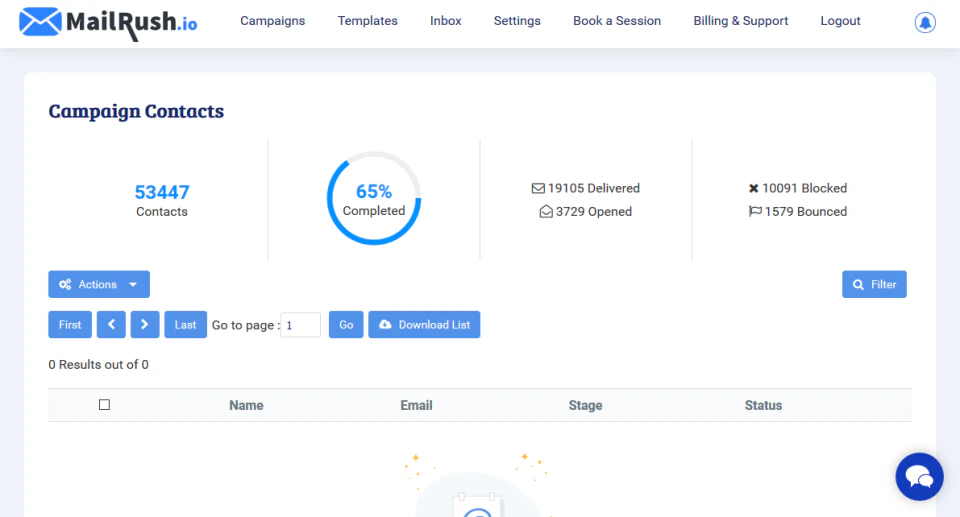Click the Filter button
This screenshot has height=517, width=960.
point(874,284)
